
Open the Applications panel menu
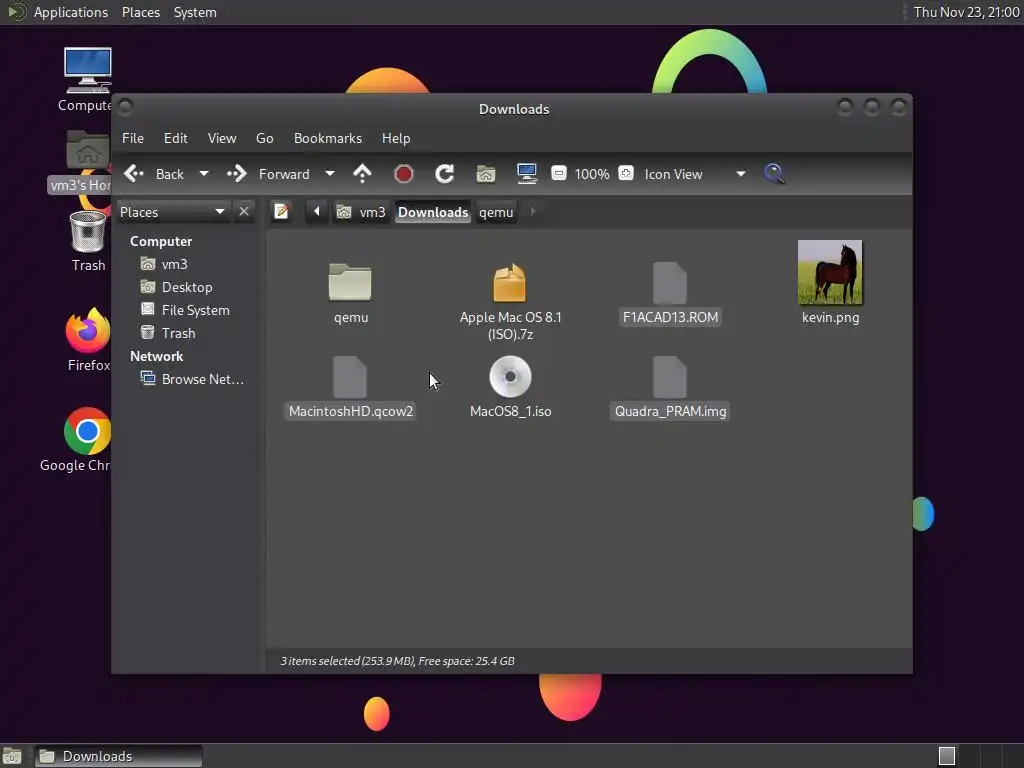tap(71, 12)
